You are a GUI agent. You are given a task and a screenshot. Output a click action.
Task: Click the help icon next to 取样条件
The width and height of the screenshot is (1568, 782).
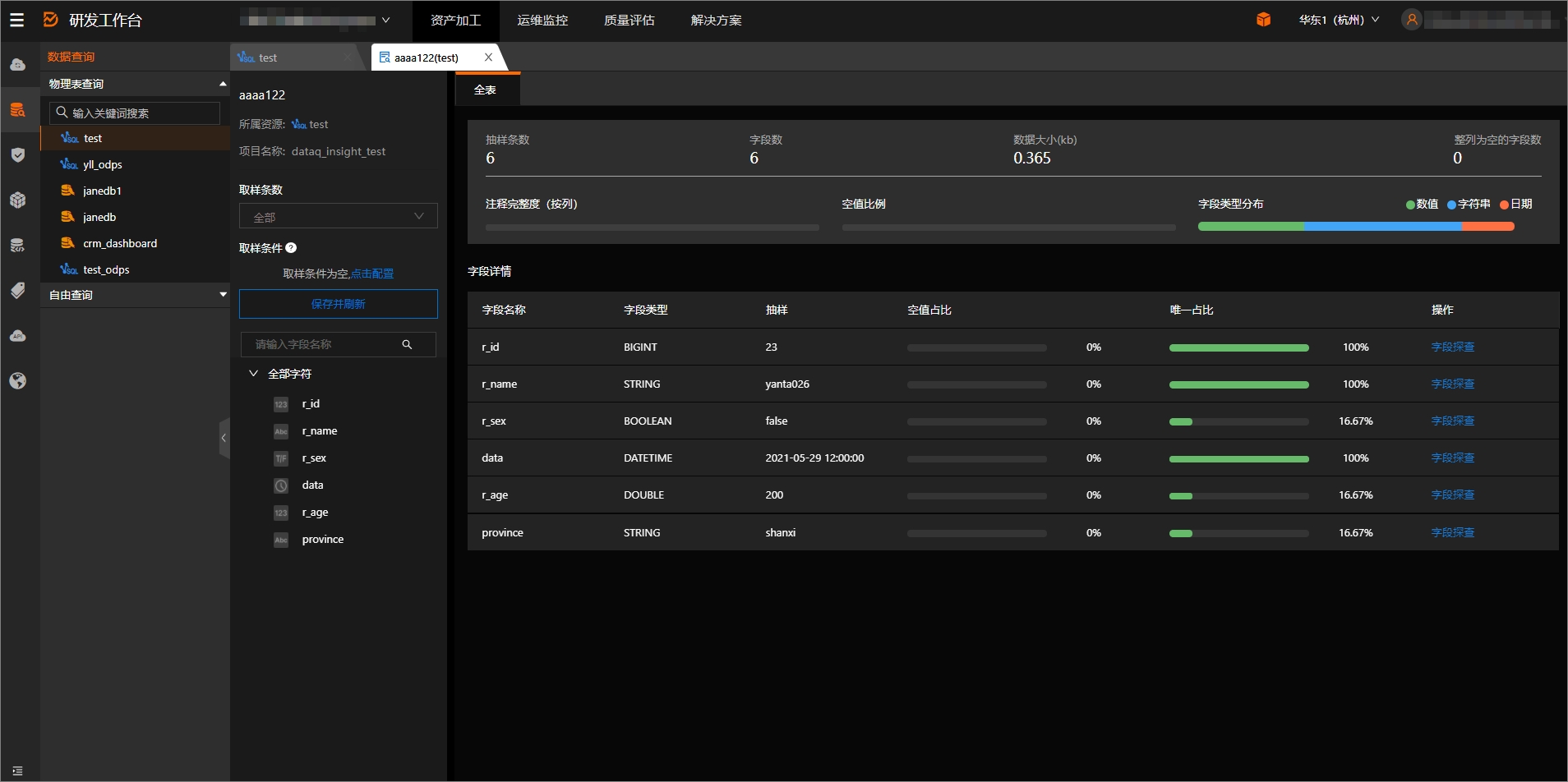291,248
